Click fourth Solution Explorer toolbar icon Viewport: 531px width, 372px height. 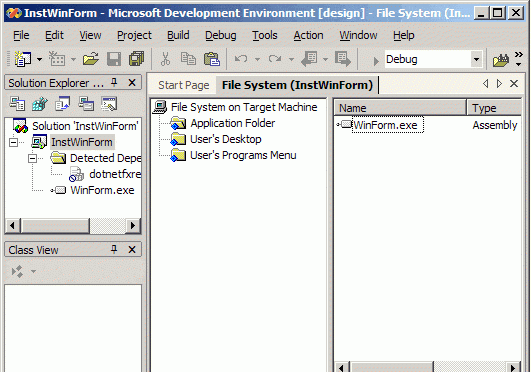tap(86, 104)
